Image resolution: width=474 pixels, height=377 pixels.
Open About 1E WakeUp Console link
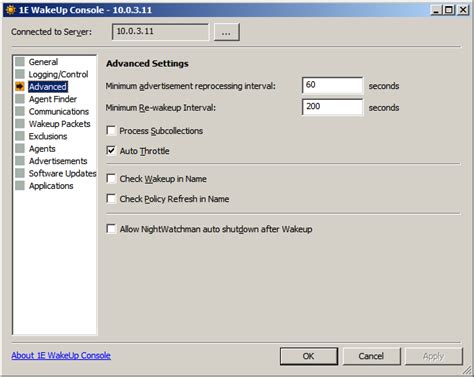click(61, 355)
